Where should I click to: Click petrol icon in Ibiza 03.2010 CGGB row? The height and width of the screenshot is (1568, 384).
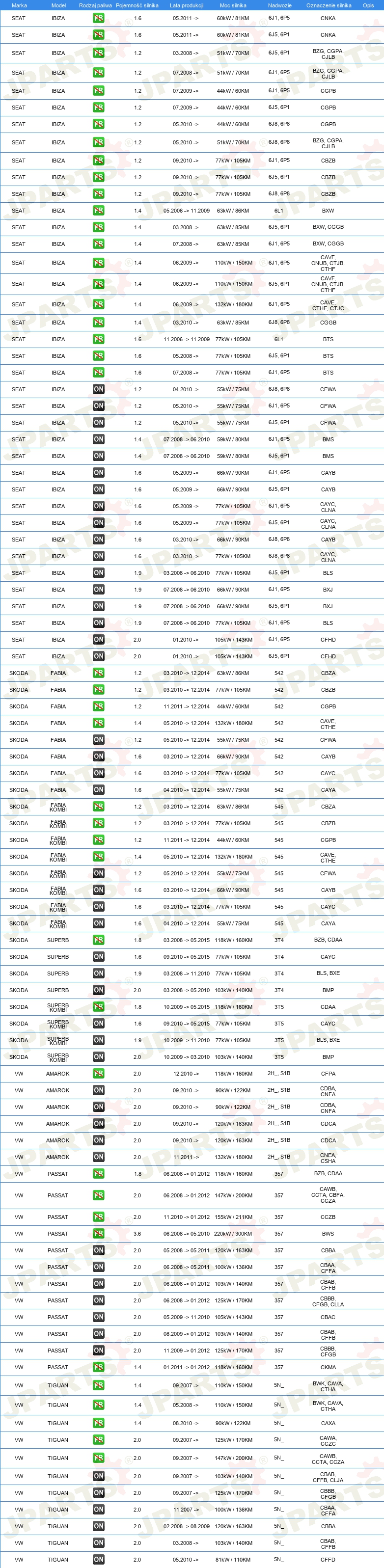point(98,323)
